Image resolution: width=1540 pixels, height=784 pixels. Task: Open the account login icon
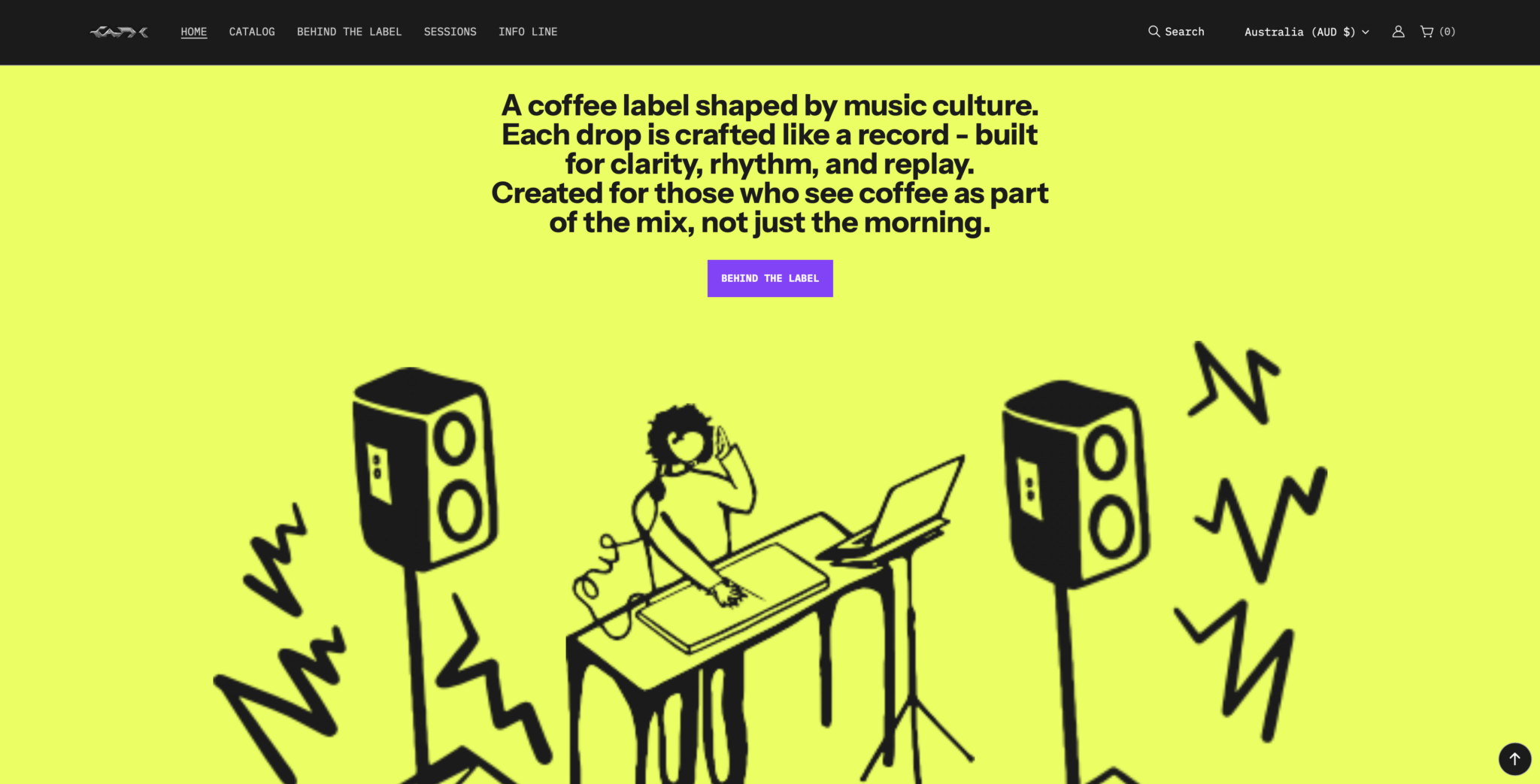pyautogui.click(x=1398, y=32)
